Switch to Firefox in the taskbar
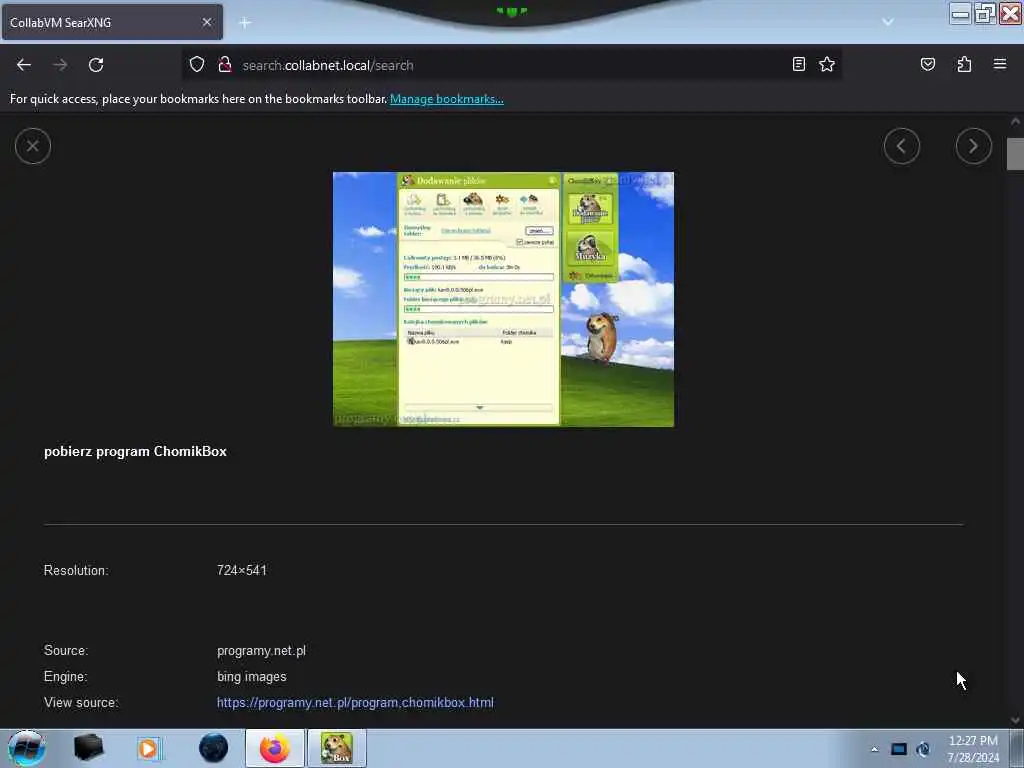 275,748
